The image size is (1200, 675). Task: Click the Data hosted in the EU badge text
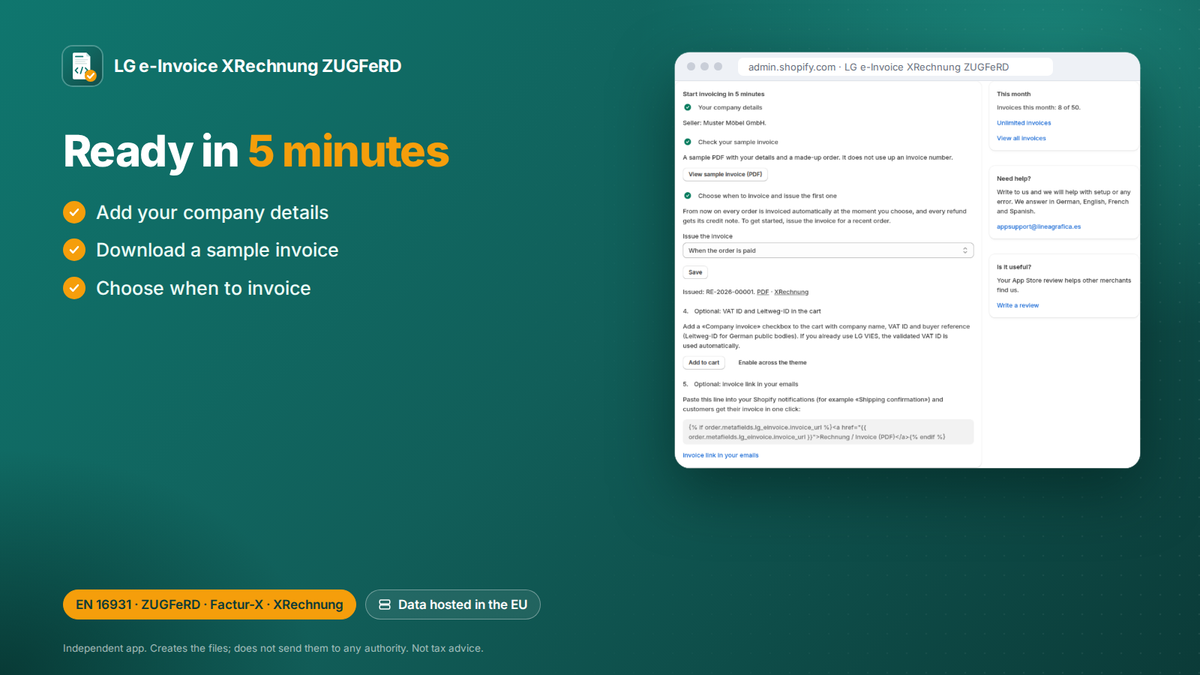pyautogui.click(x=461, y=605)
